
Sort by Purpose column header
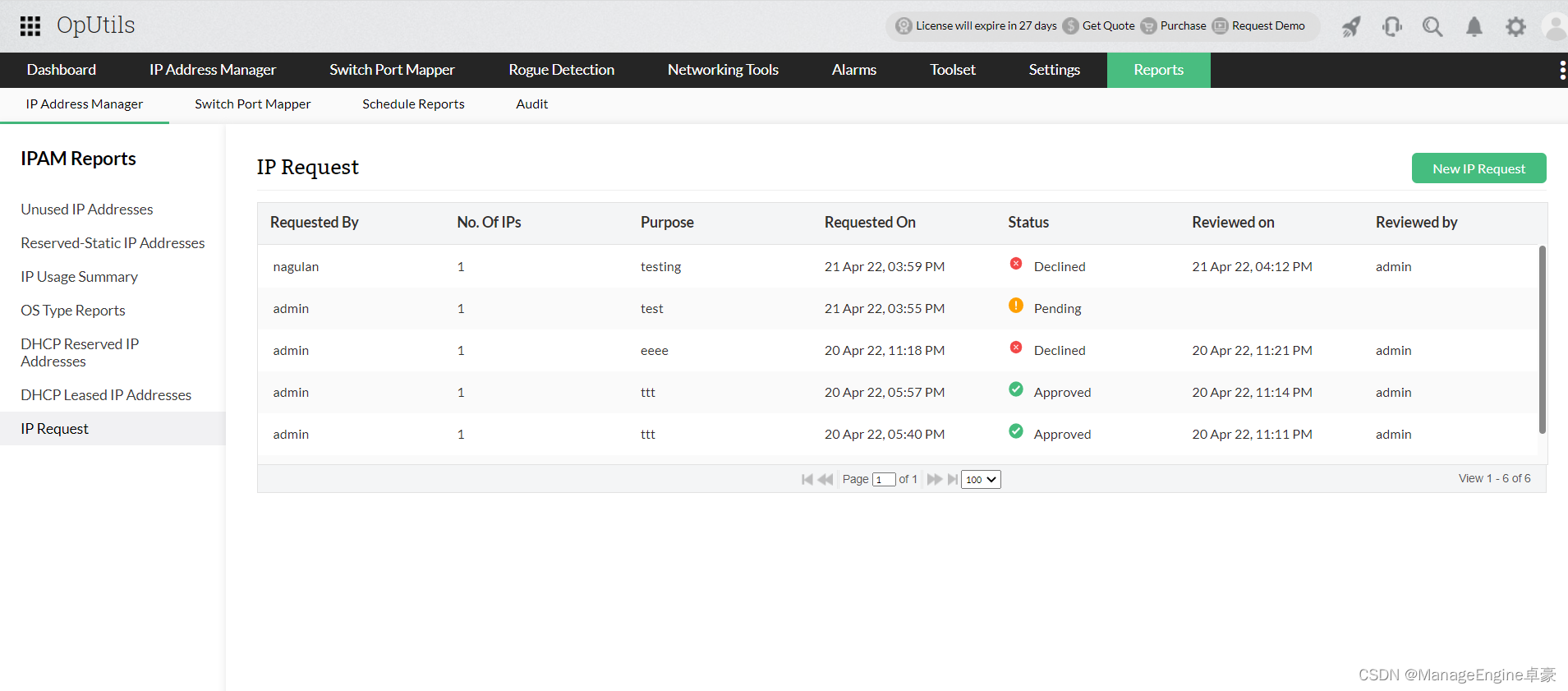click(667, 223)
